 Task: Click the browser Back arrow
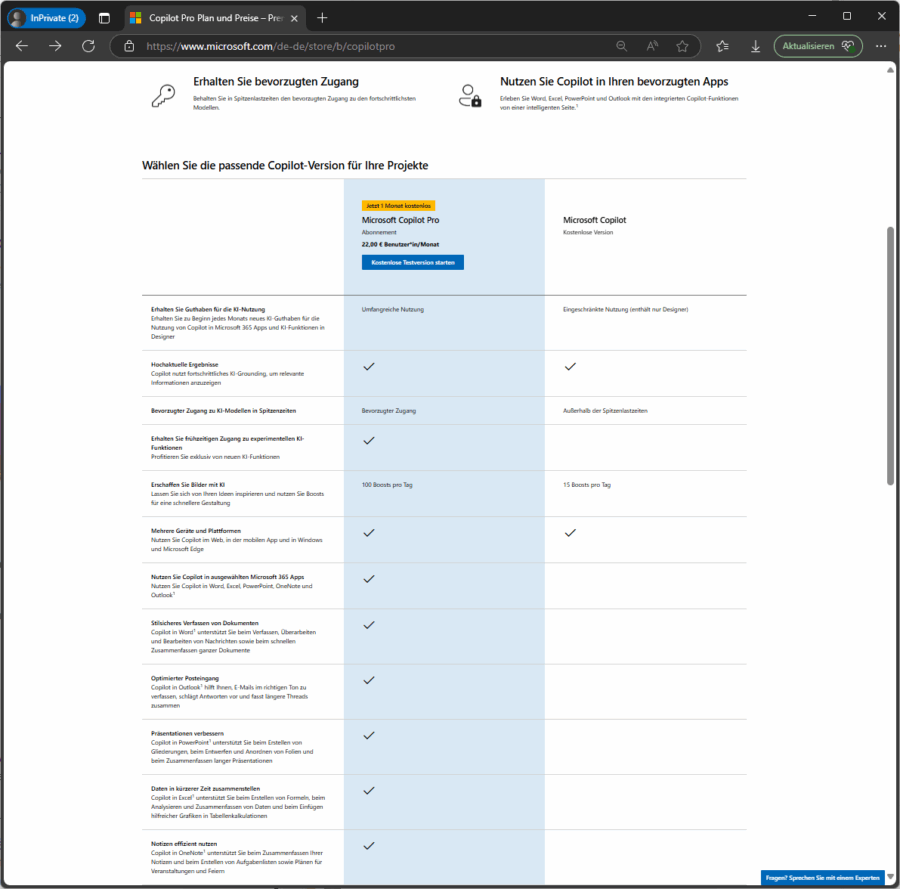point(22,46)
